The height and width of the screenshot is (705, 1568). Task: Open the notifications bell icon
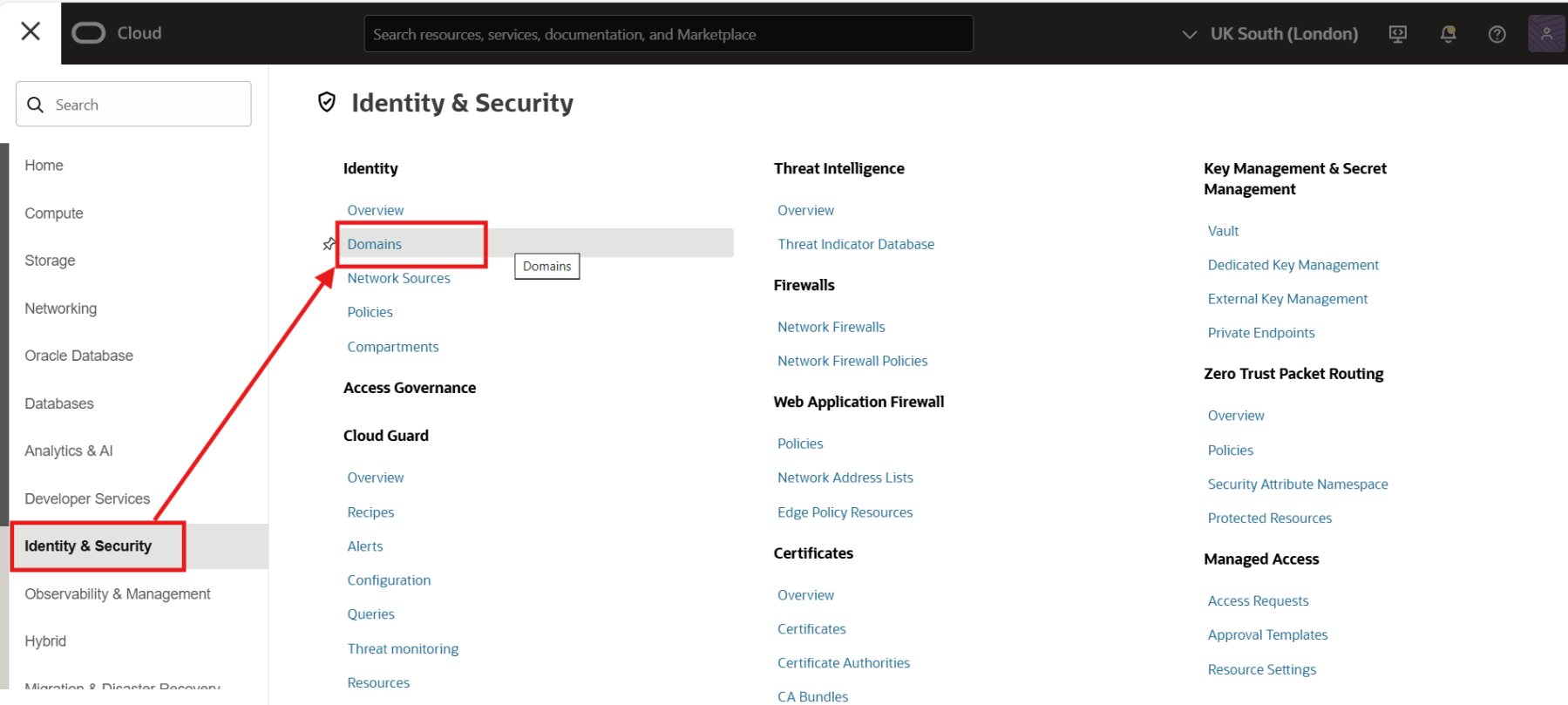click(1448, 34)
